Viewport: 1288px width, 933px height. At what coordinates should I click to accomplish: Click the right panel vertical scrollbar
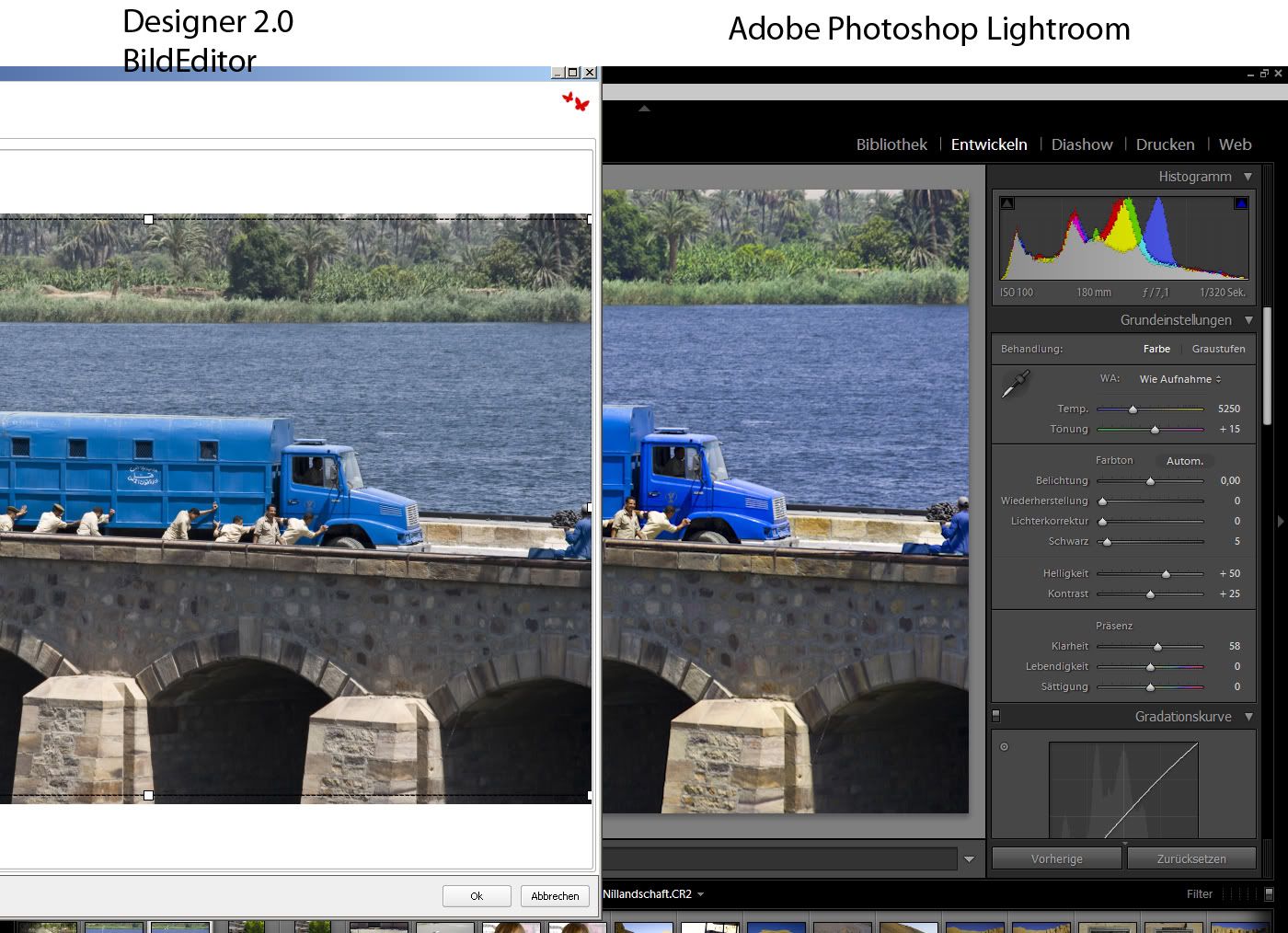click(x=1267, y=365)
